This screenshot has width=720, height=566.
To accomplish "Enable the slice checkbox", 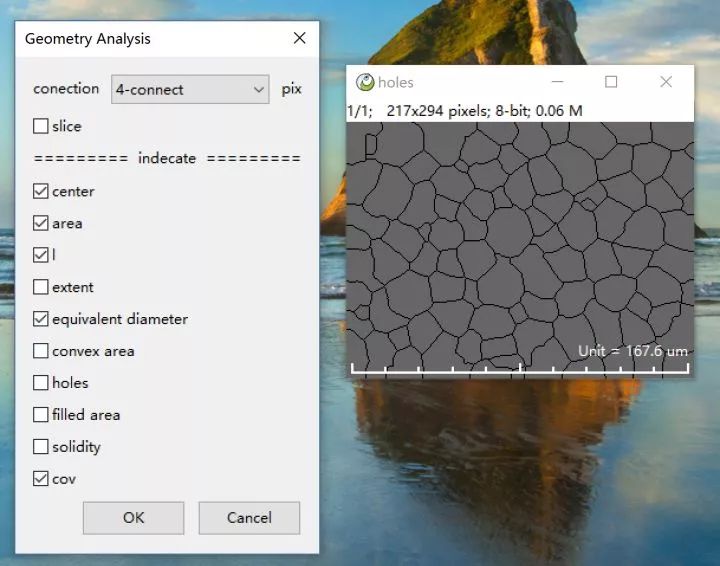I will [x=40, y=126].
